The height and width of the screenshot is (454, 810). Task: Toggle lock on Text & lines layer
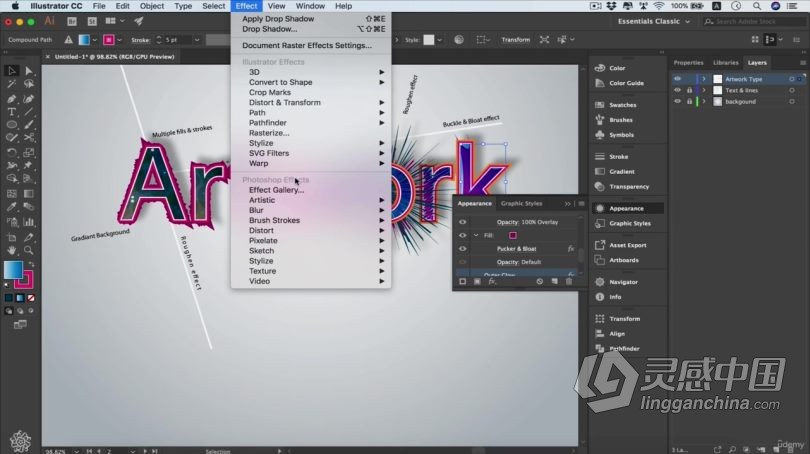[x=689, y=90]
